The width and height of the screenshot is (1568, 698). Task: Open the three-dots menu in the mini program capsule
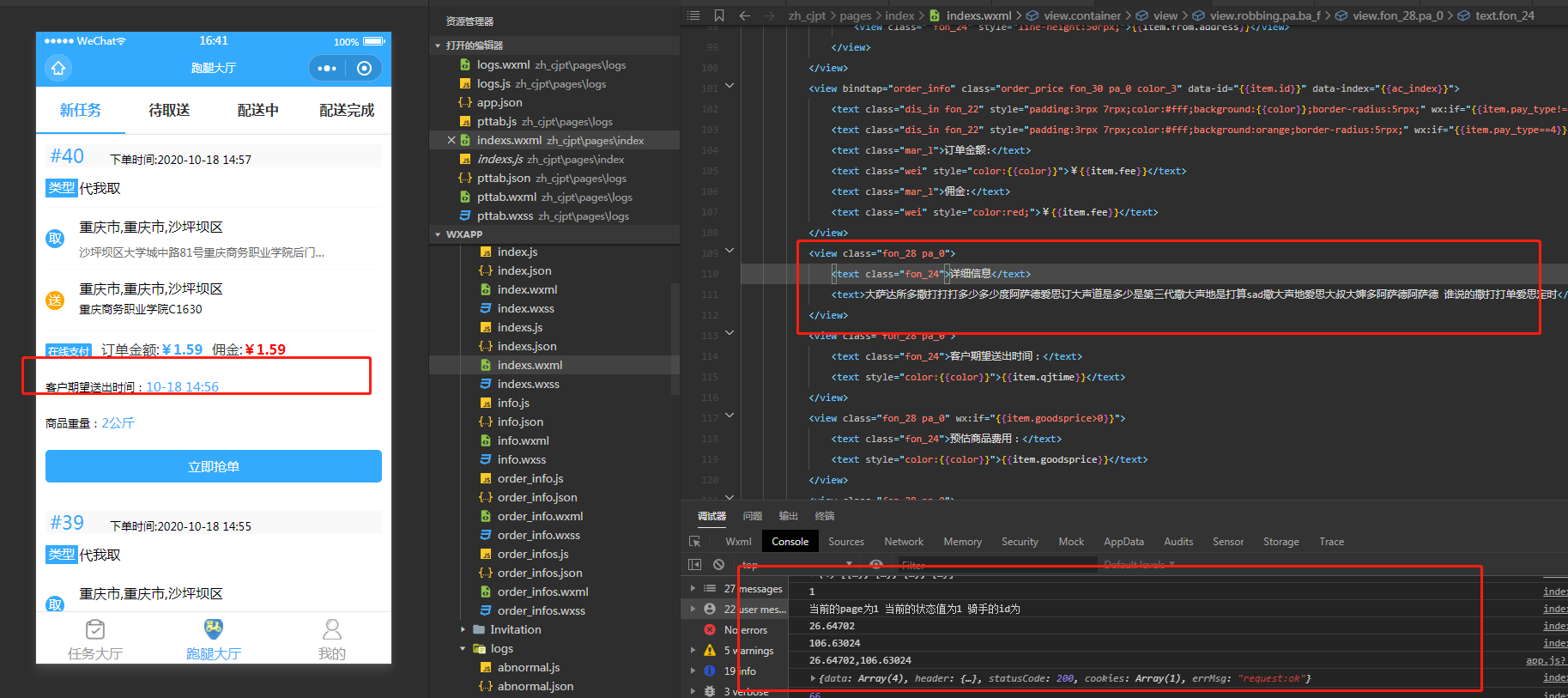327,69
